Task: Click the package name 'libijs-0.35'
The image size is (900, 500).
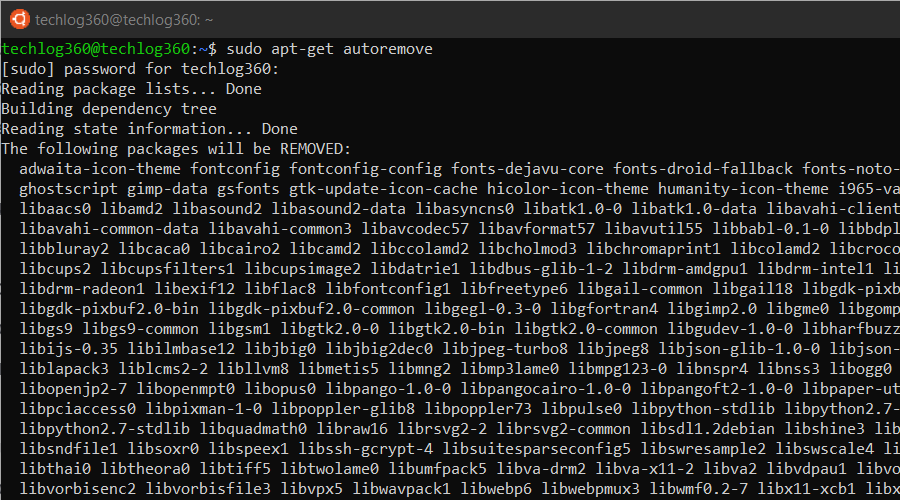Action: pyautogui.click(x=68, y=350)
